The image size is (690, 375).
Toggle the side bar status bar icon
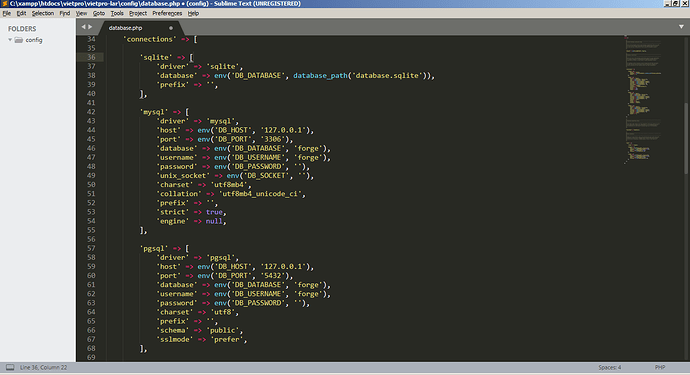(x=10, y=367)
